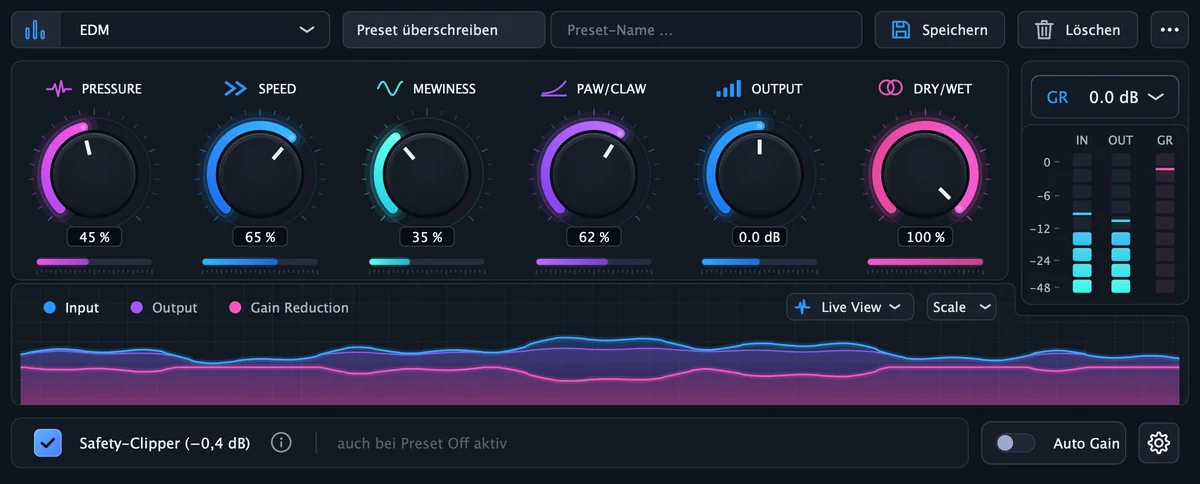Open the Live View dropdown

pyautogui.click(x=850, y=307)
